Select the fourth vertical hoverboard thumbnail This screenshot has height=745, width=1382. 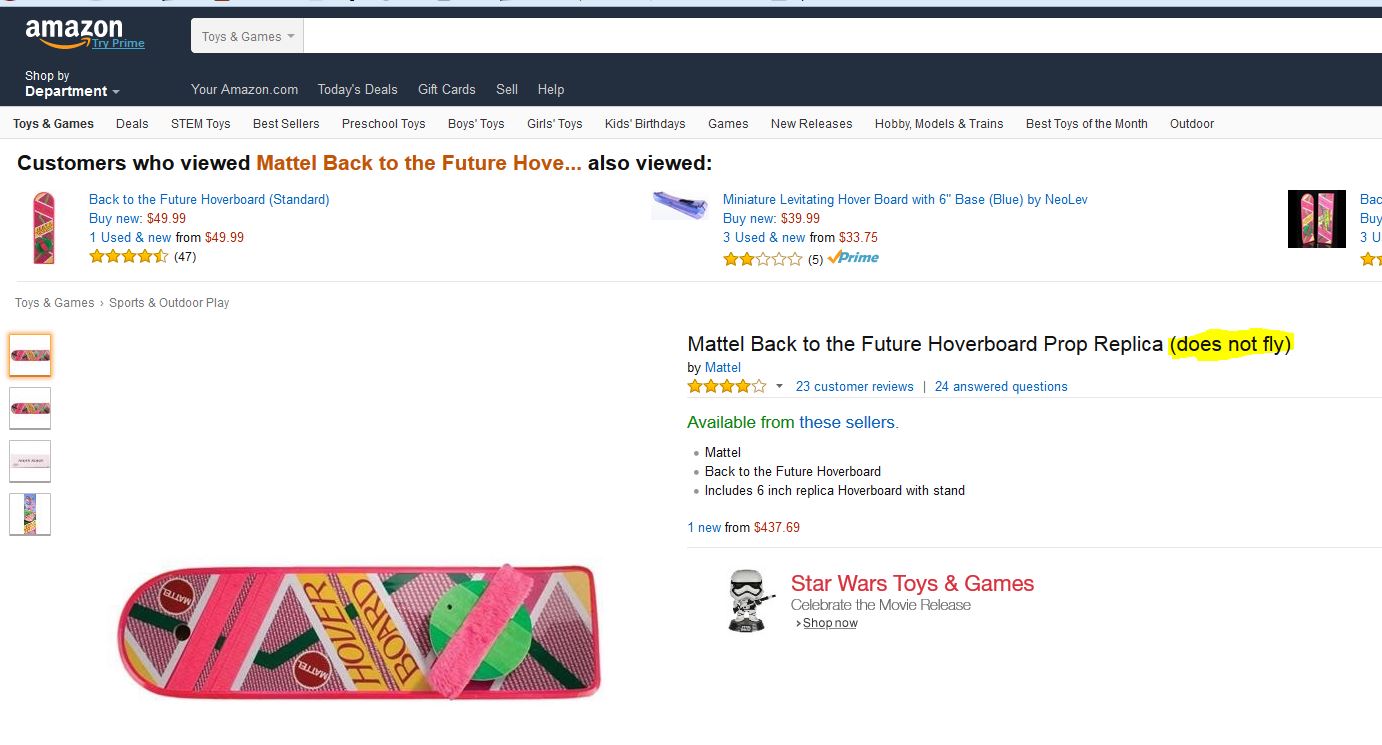point(30,514)
